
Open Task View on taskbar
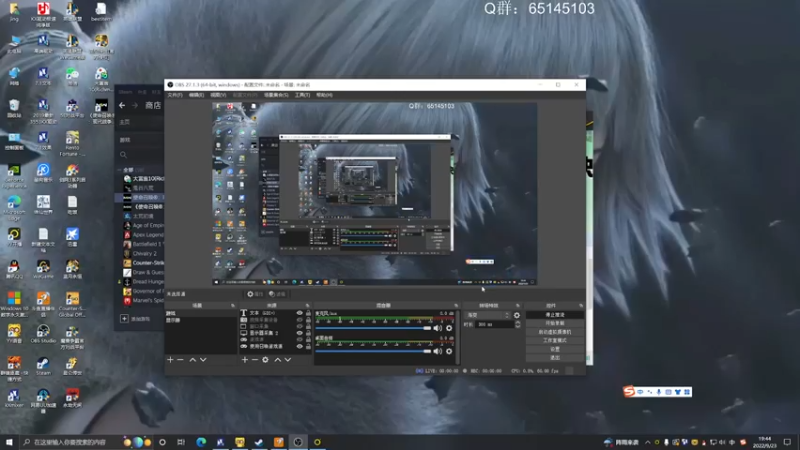pos(181,442)
